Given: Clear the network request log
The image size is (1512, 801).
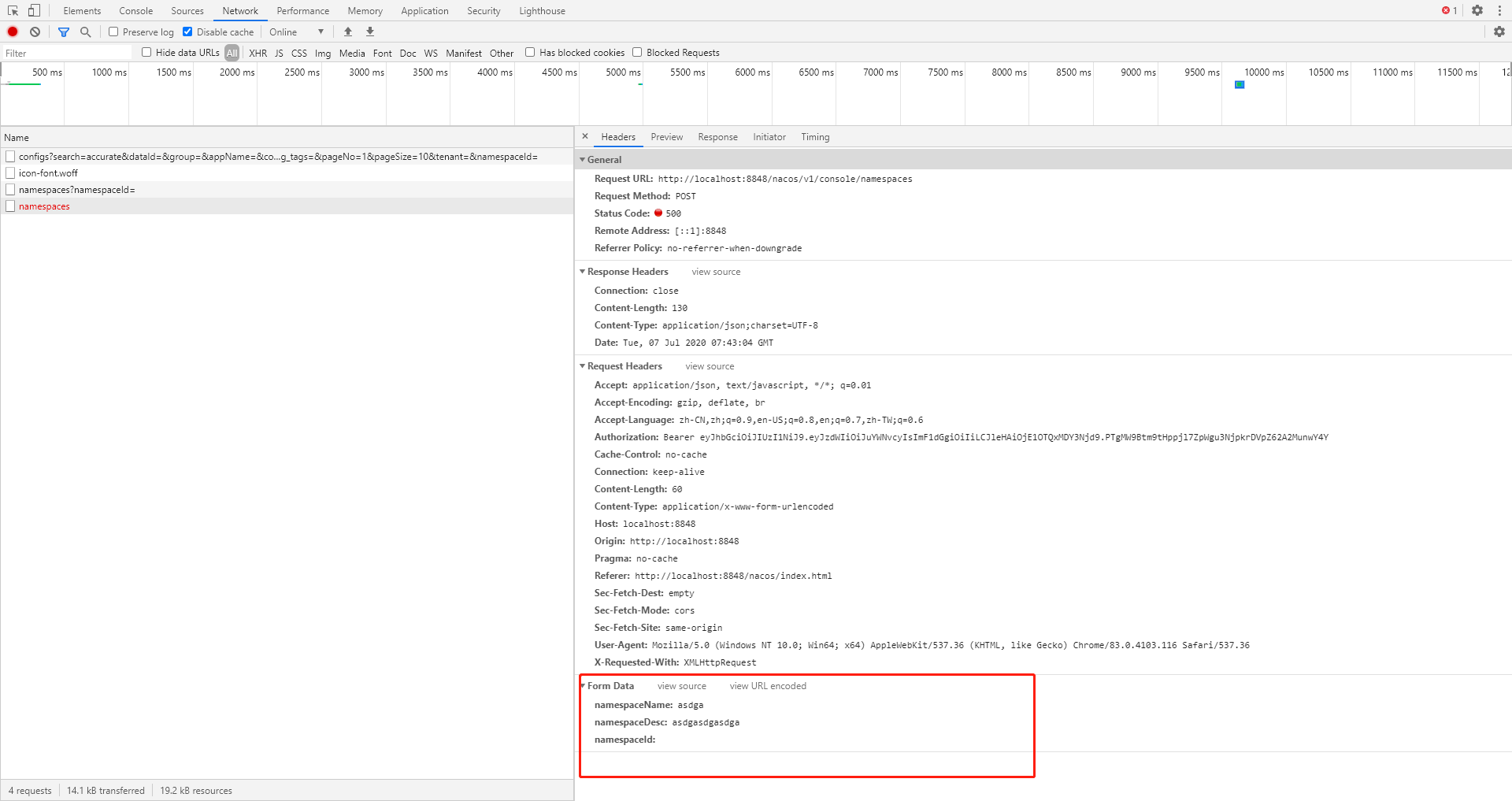Looking at the screenshot, I should tap(35, 32).
